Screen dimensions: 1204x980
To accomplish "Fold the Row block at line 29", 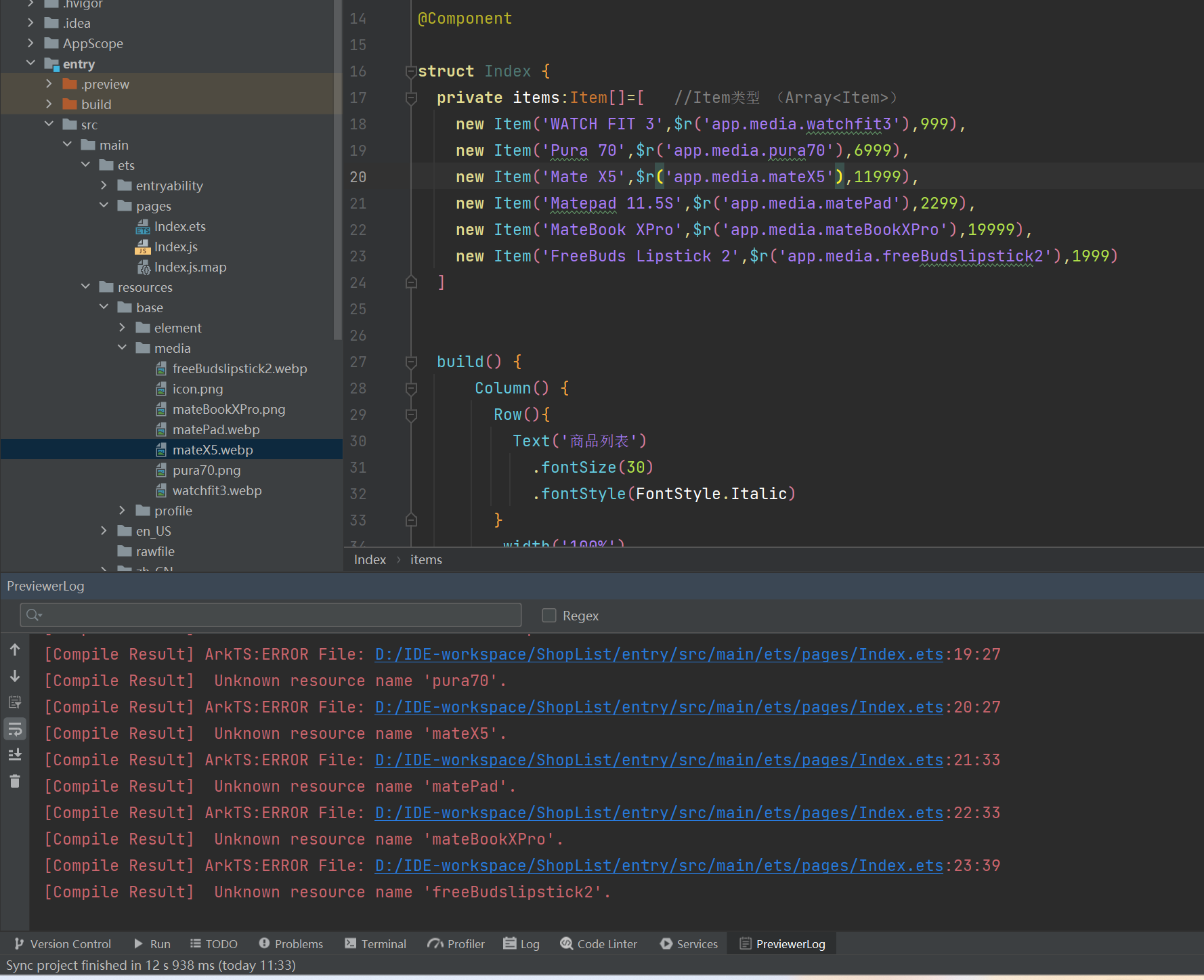I will (x=411, y=414).
